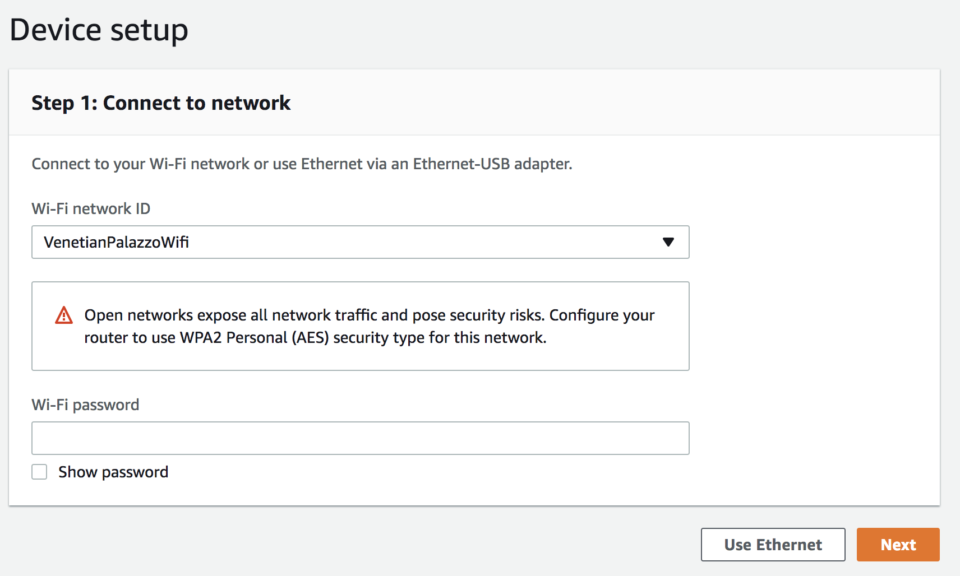Click the Show password label
The image size is (960, 576).
click(x=113, y=472)
